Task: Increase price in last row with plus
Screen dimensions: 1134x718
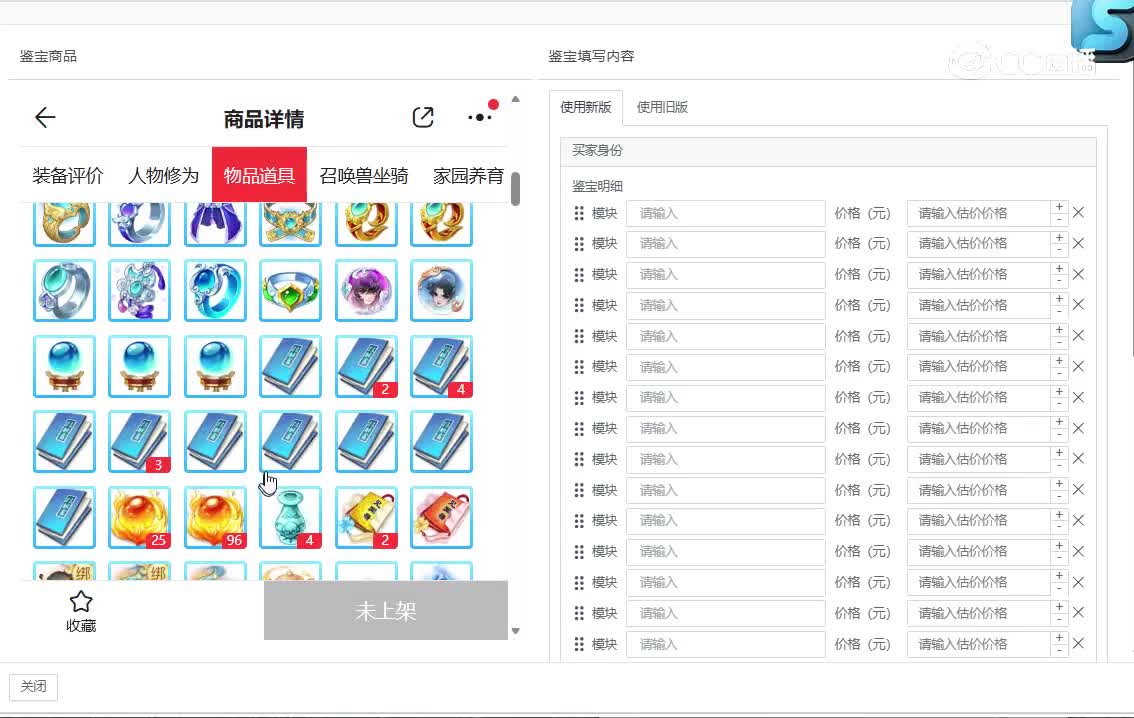Action: point(1060,638)
